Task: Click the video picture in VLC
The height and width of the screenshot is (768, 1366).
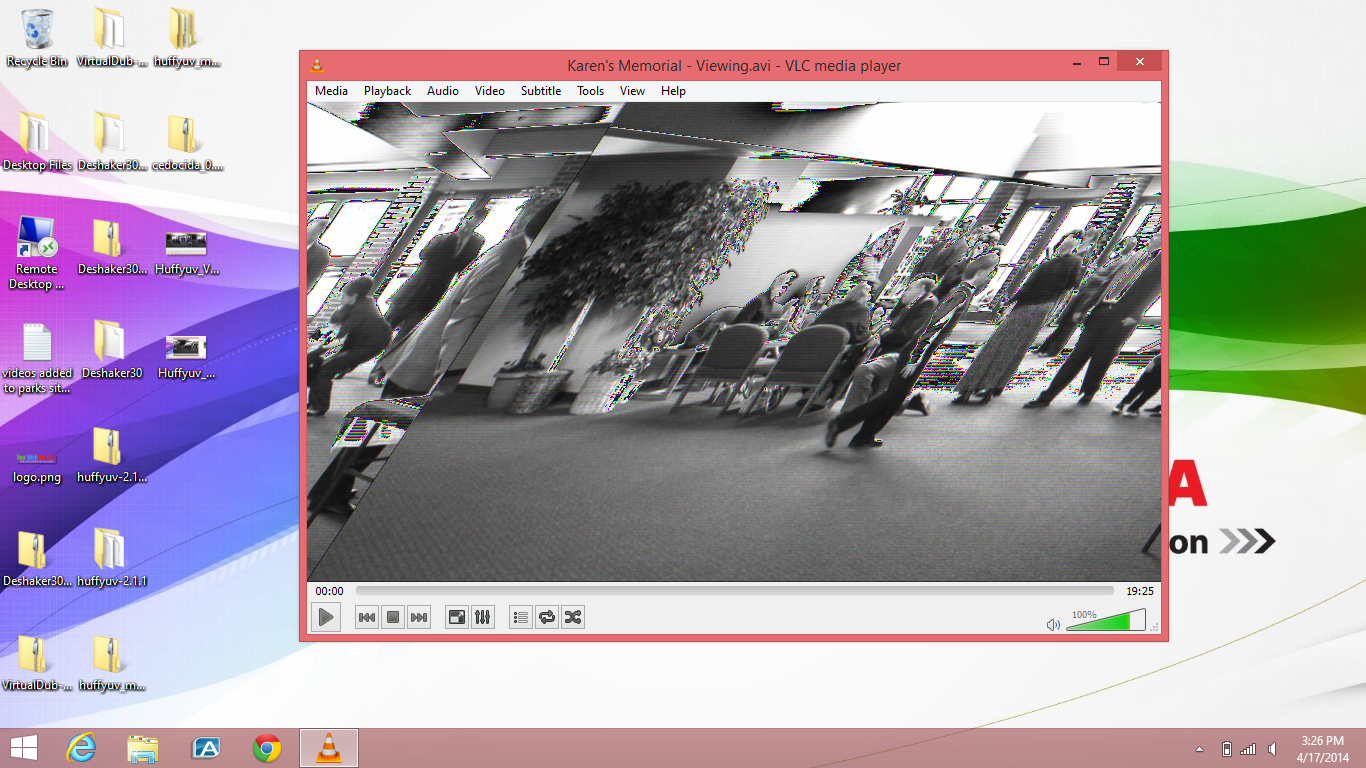Action: tap(734, 342)
